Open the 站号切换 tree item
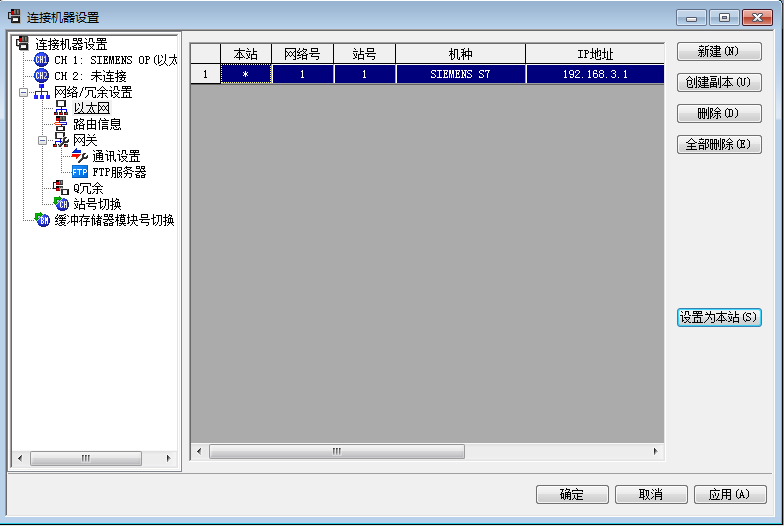 (x=97, y=204)
